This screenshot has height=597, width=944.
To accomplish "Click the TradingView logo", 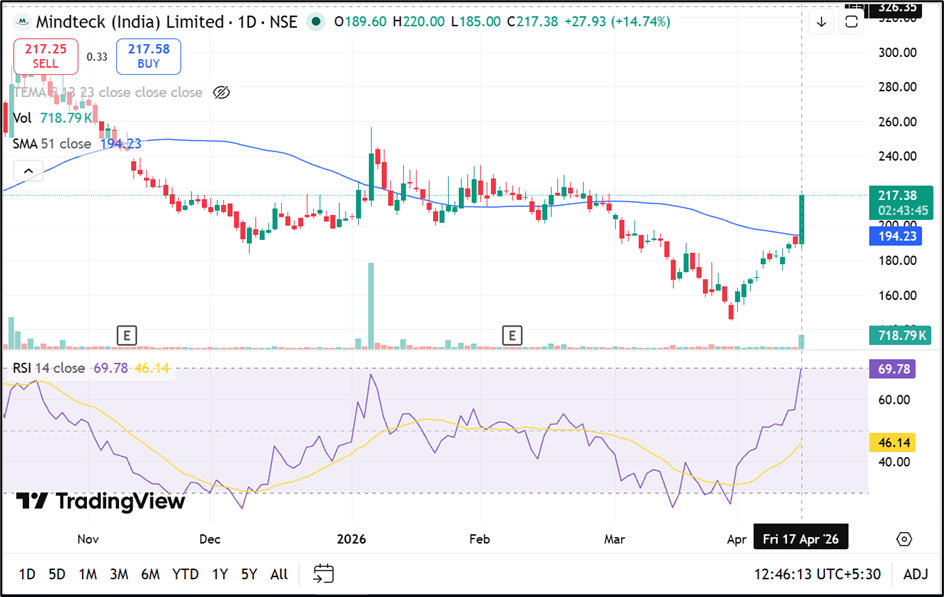I will point(102,501).
